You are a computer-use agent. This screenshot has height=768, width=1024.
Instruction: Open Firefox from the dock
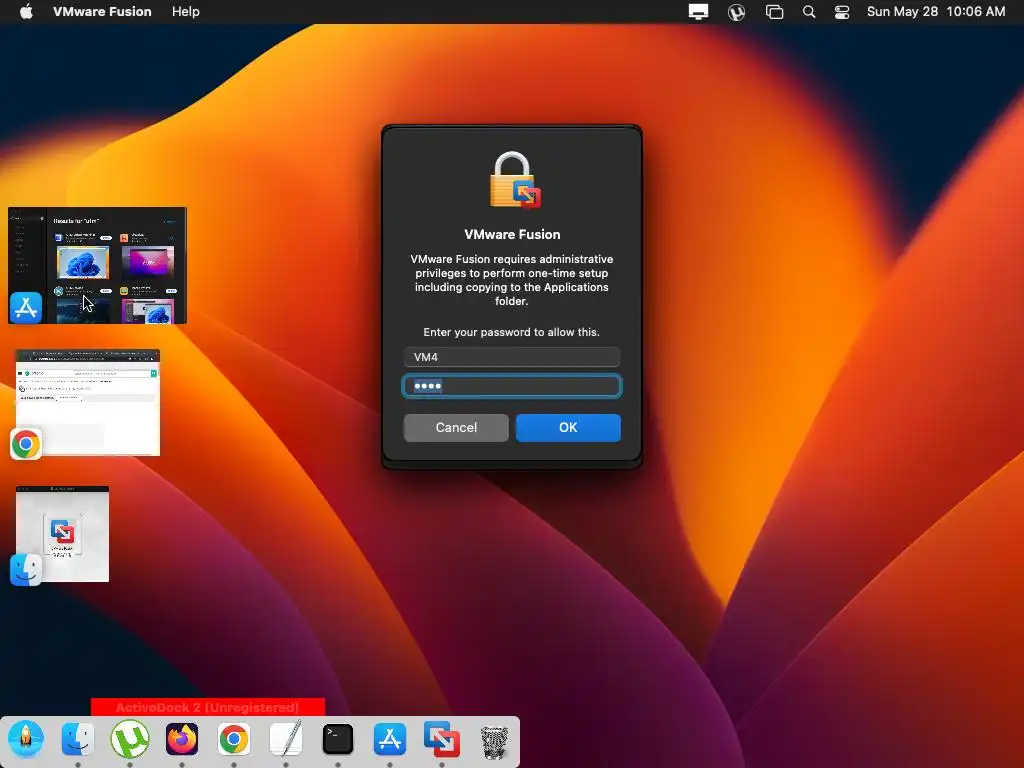[182, 739]
